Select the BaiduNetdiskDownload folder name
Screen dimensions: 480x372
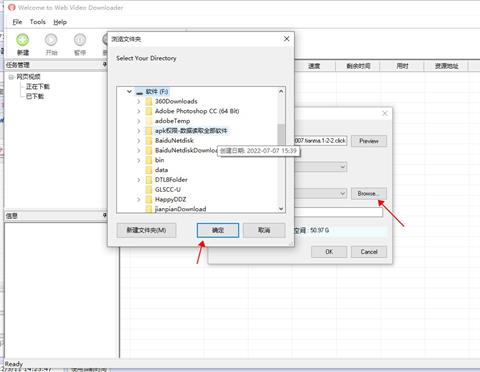point(186,150)
